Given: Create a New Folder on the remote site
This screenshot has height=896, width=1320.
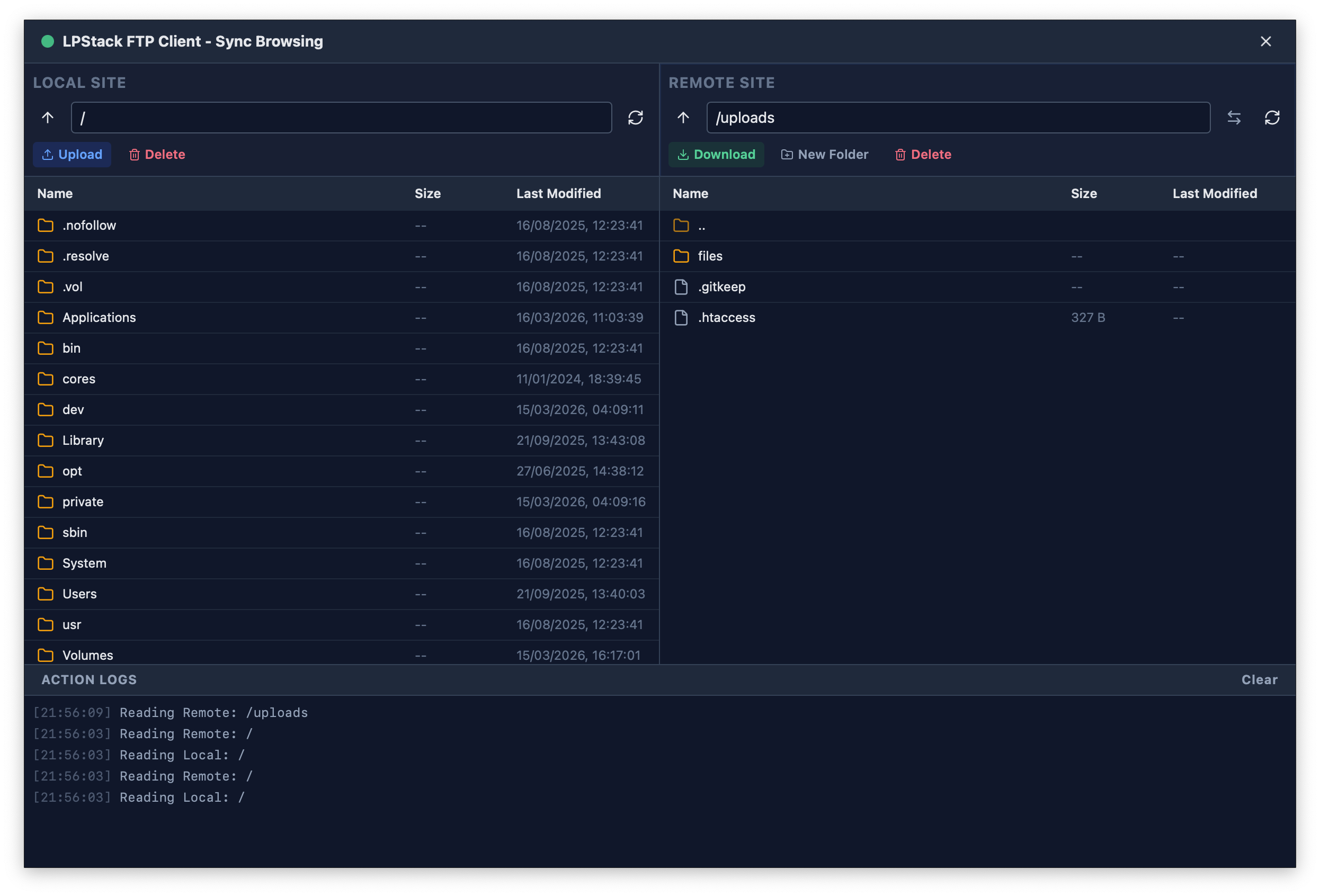Looking at the screenshot, I should tap(824, 154).
